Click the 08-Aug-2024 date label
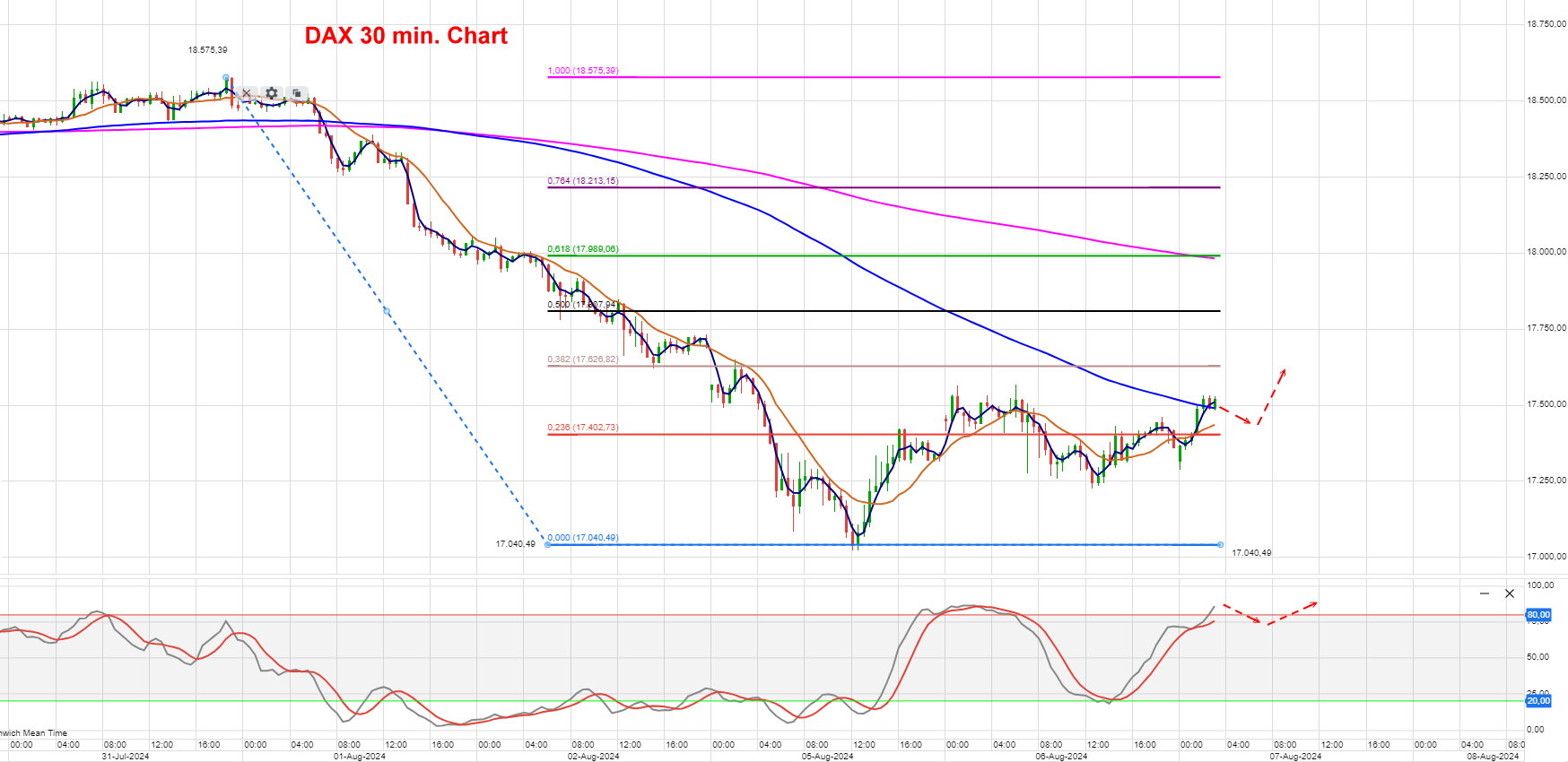Screen dimensions: 1568x762 click(x=1494, y=756)
